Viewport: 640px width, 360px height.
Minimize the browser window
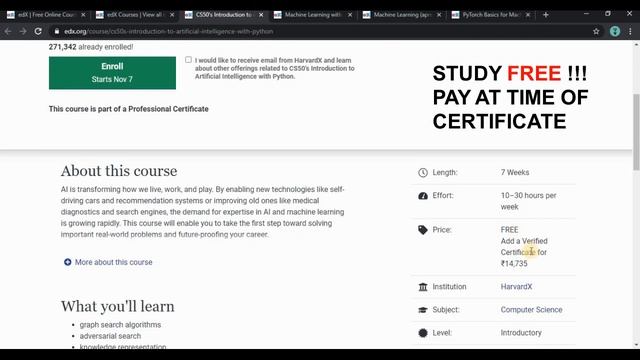click(x=587, y=14)
